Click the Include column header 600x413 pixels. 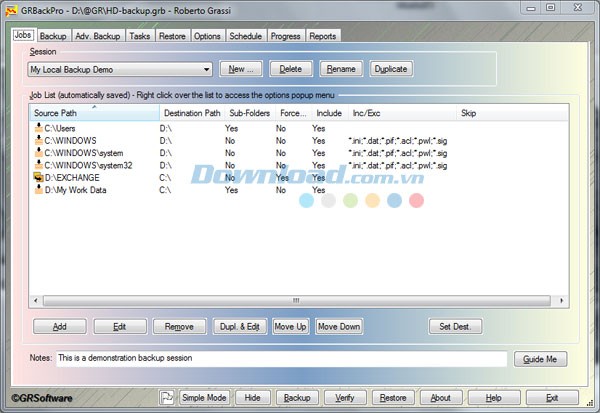point(329,113)
